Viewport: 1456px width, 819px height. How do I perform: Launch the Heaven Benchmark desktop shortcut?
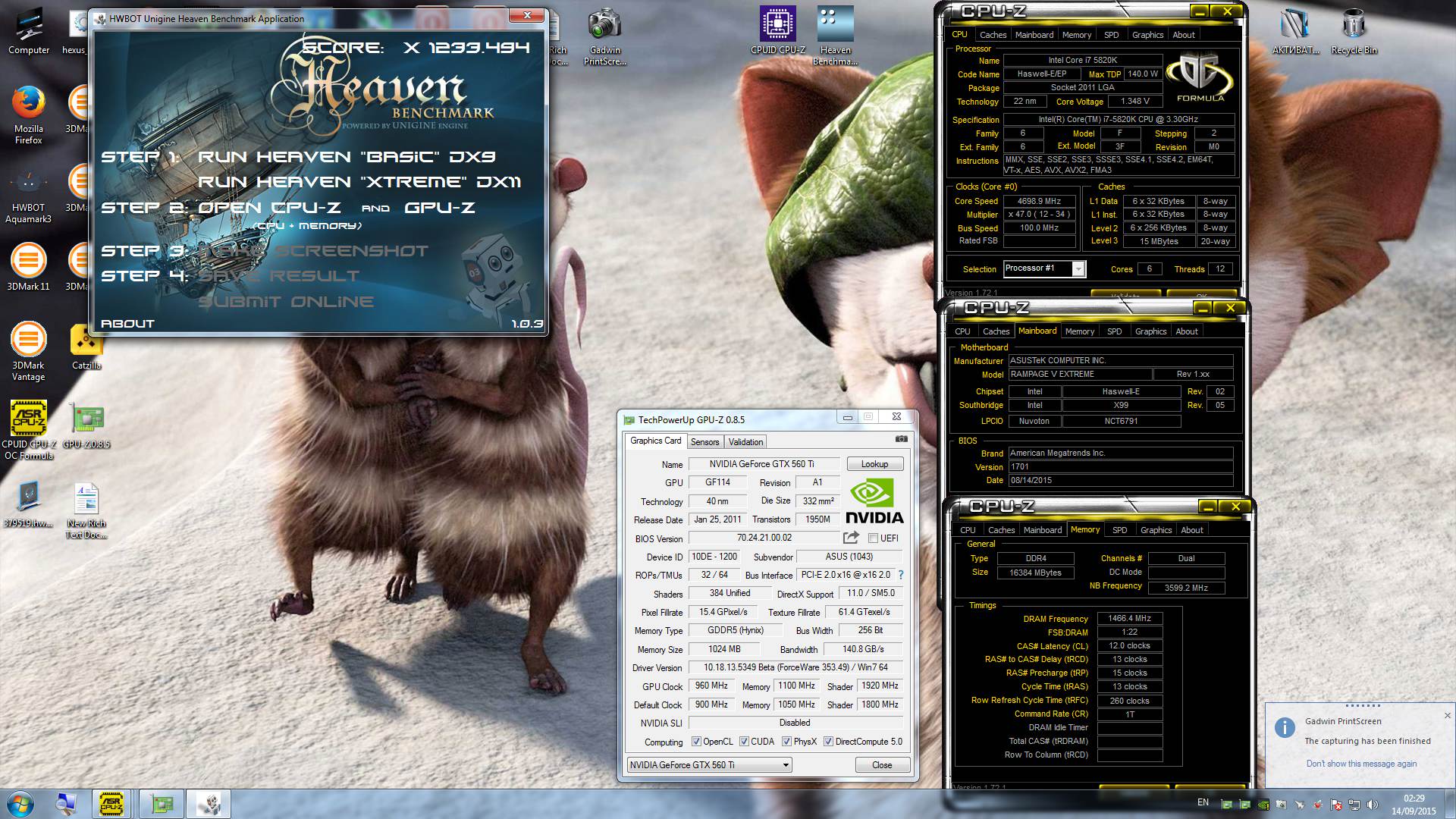(x=836, y=36)
